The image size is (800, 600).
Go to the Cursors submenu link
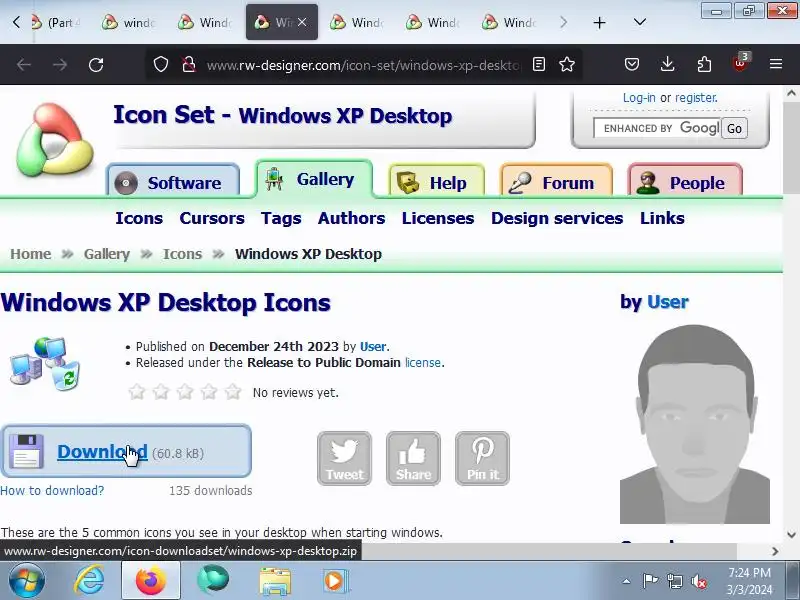click(212, 218)
